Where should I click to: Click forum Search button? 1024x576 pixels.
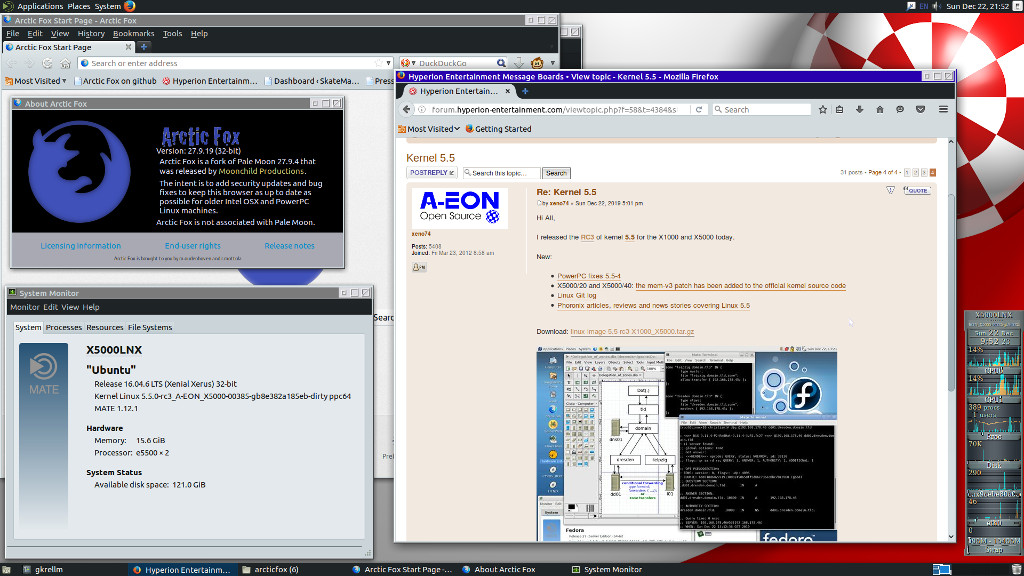pyautogui.click(x=556, y=173)
